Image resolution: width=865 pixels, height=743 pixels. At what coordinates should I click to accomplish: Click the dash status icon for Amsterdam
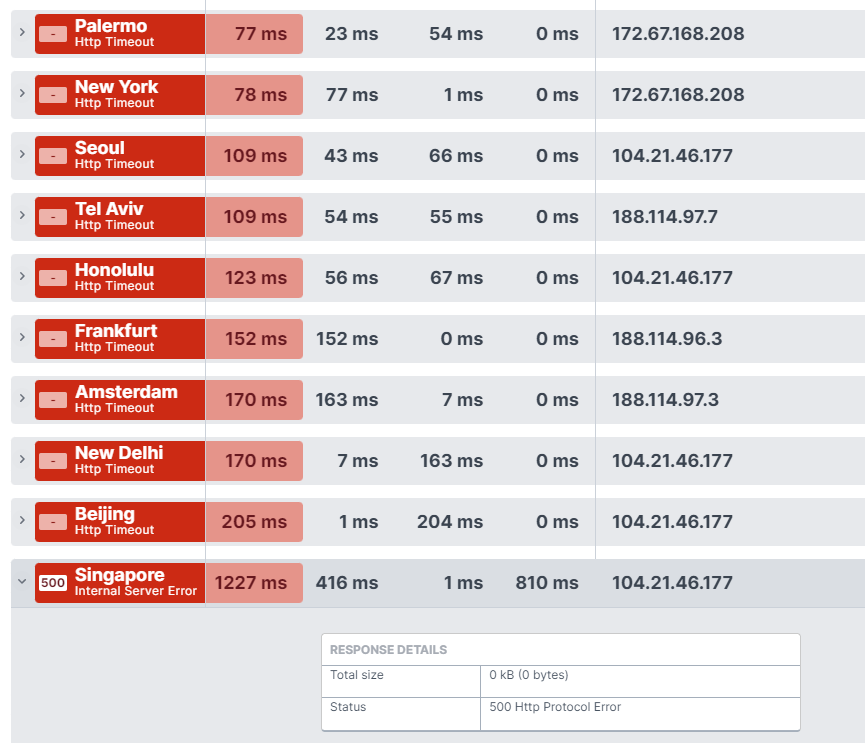pyautogui.click(x=53, y=400)
